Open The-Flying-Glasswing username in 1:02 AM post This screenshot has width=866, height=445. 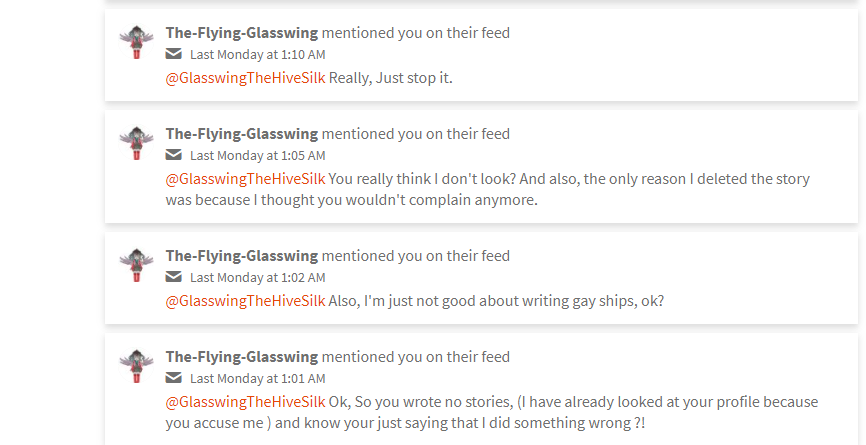(241, 256)
